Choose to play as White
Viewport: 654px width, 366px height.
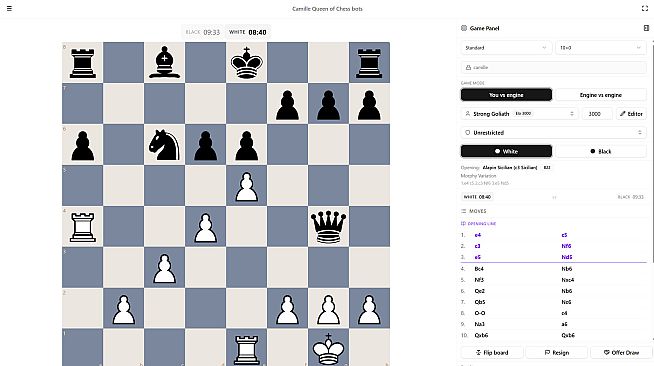[506, 151]
